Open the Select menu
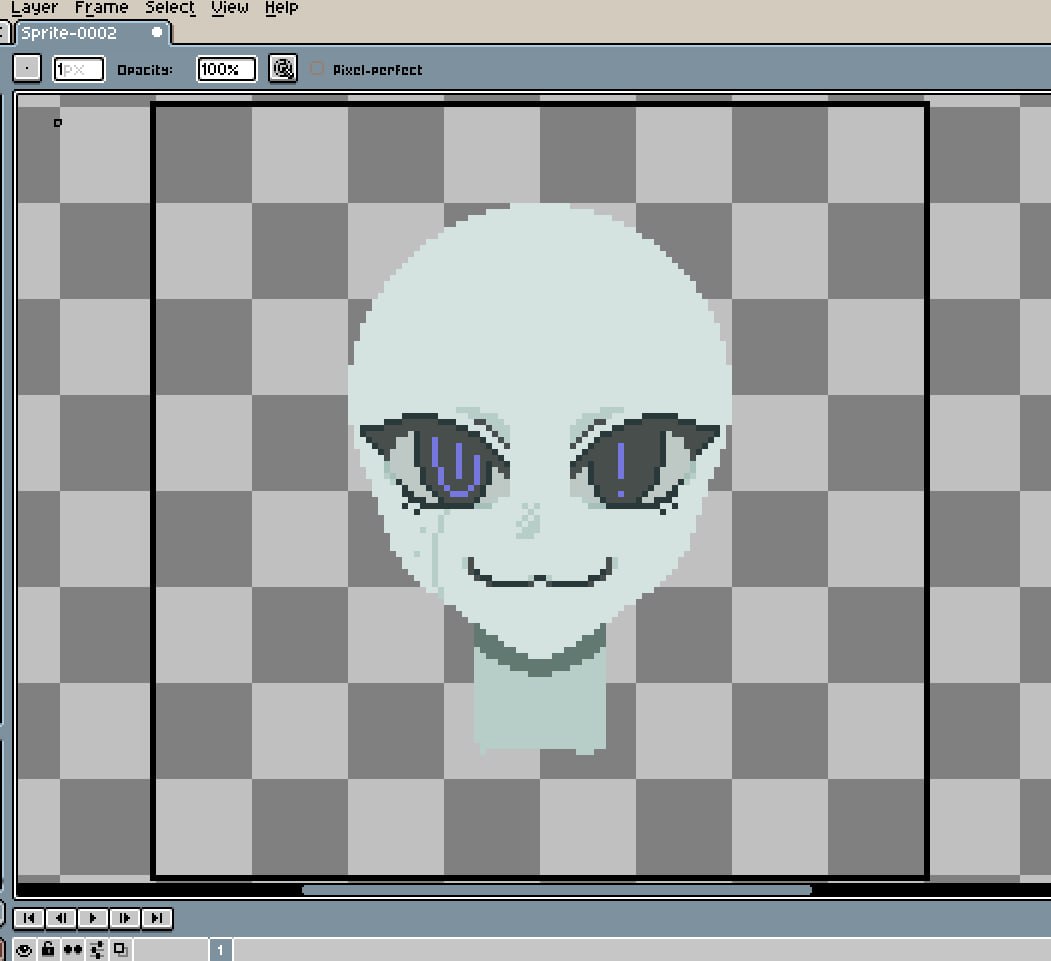Screen dimensions: 1051x961 170,8
